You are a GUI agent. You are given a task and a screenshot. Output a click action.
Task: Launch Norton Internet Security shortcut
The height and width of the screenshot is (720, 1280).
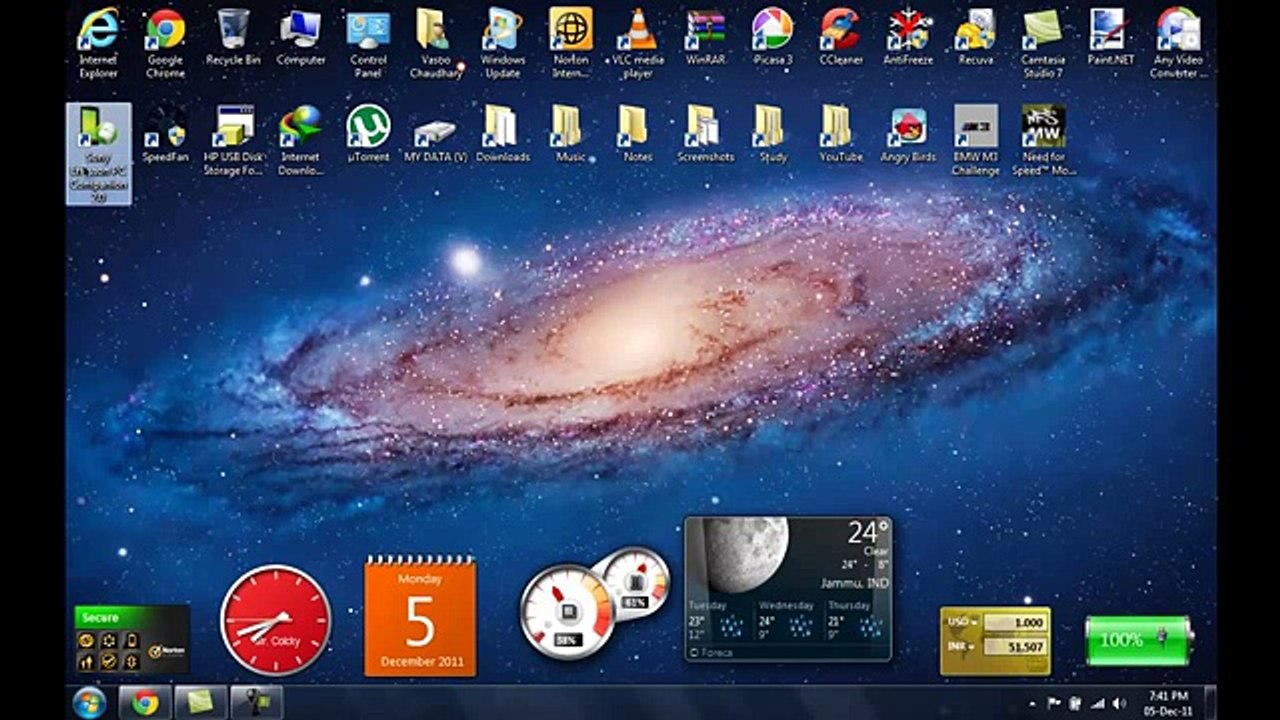coord(570,42)
